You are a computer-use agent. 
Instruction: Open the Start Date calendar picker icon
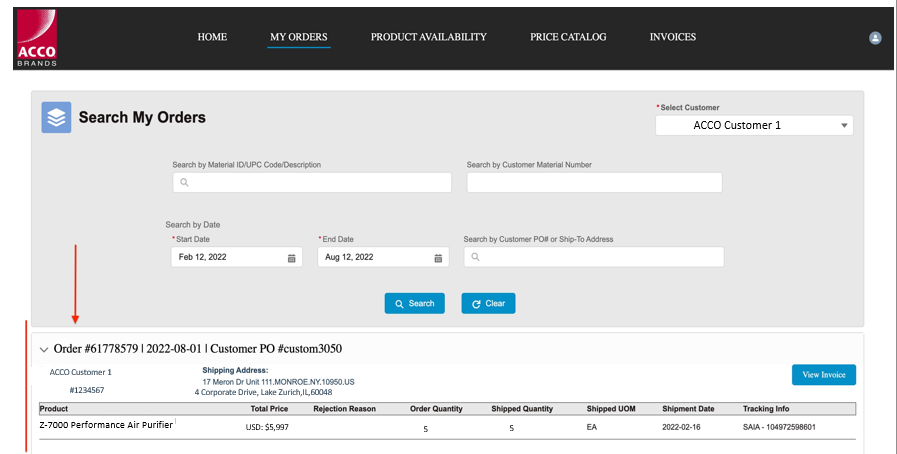[291, 258]
